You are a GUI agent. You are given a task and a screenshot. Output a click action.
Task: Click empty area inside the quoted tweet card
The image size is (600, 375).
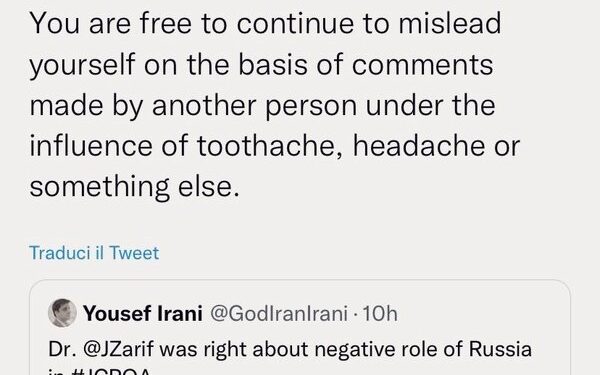486,312
